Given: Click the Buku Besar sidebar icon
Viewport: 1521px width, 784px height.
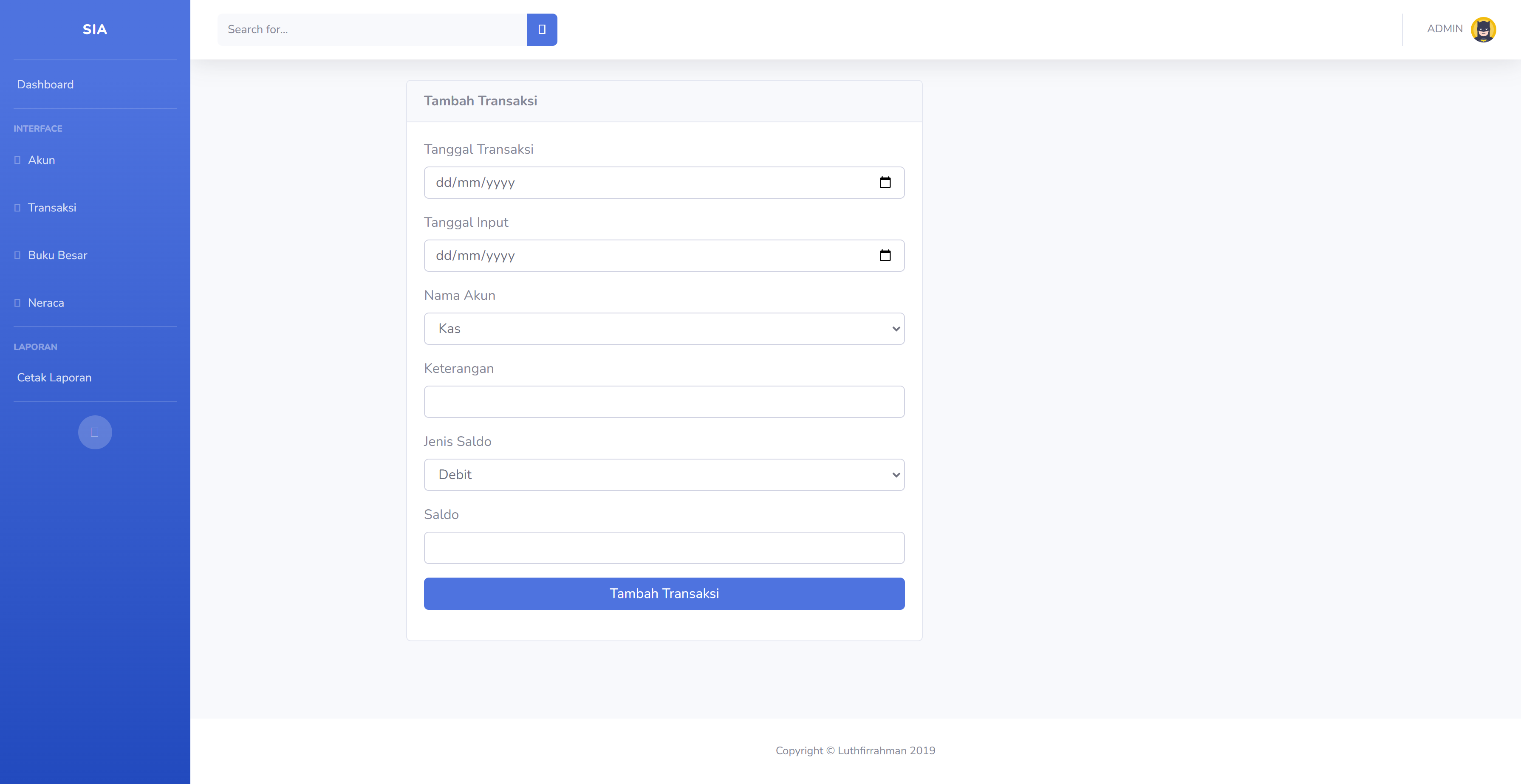Looking at the screenshot, I should [17, 255].
